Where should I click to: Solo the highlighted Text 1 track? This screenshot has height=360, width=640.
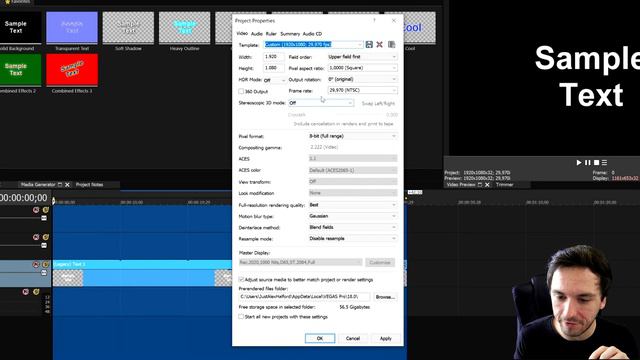(45, 264)
